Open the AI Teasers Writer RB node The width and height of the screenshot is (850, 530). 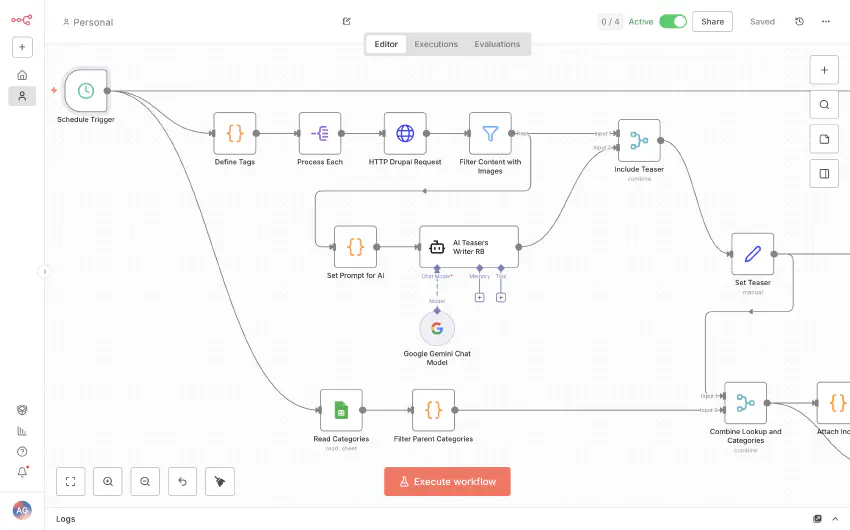[468, 246]
